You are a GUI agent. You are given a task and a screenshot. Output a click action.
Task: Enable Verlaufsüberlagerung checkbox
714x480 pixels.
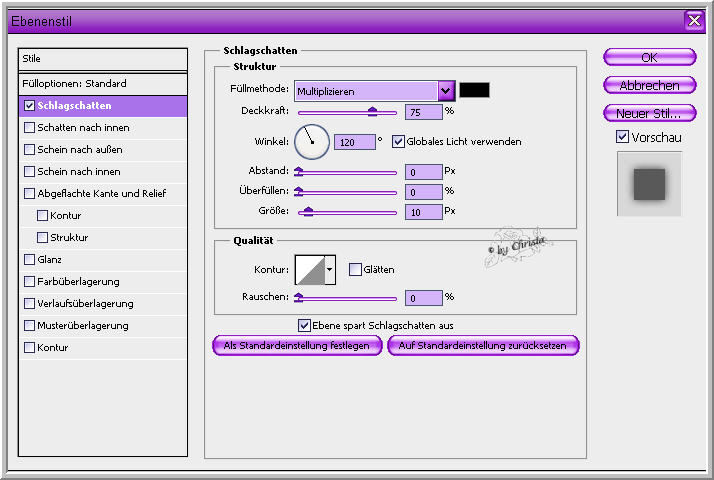coord(30,303)
